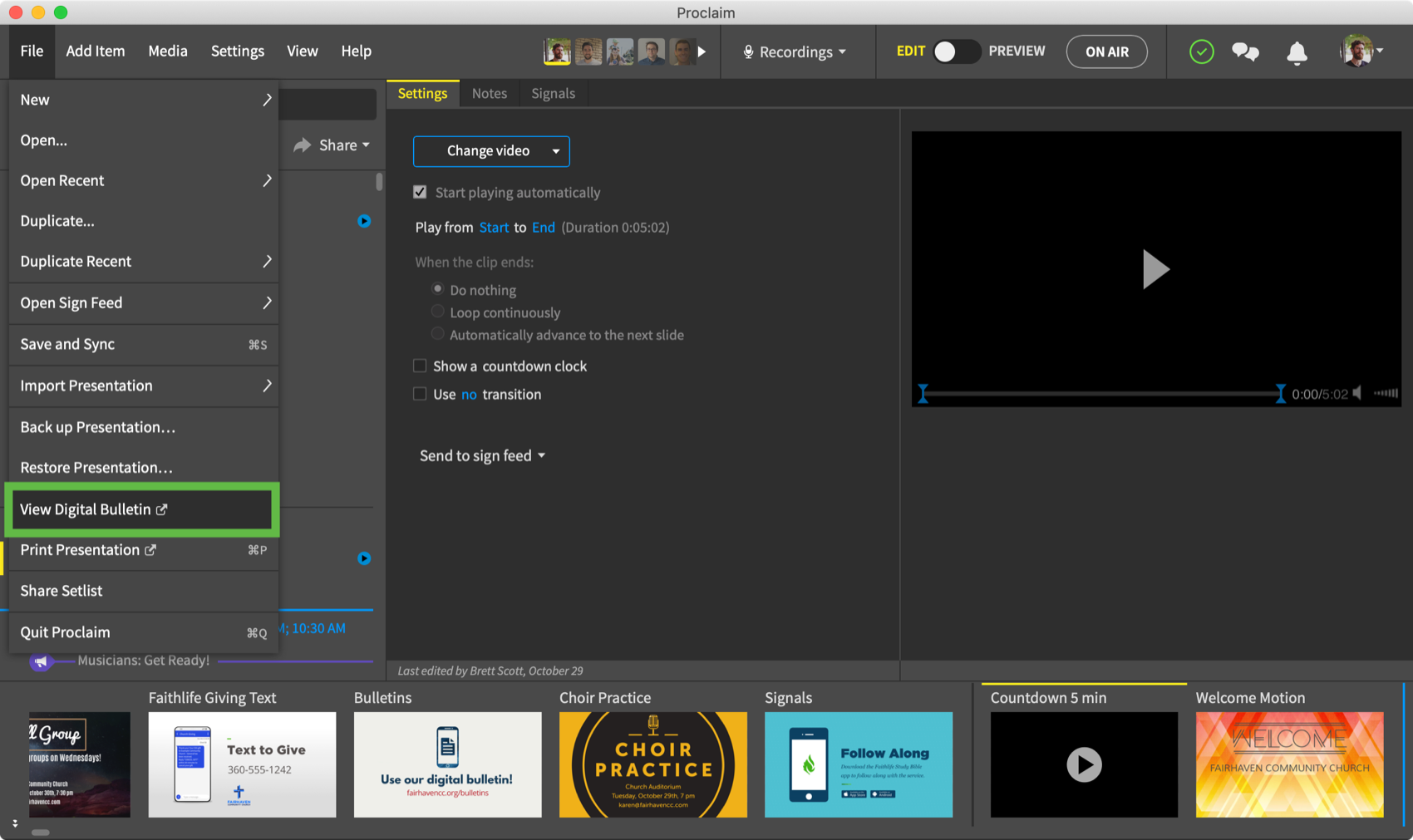Click the second team member avatar
This screenshot has height=840, width=1413.
pos(588,52)
